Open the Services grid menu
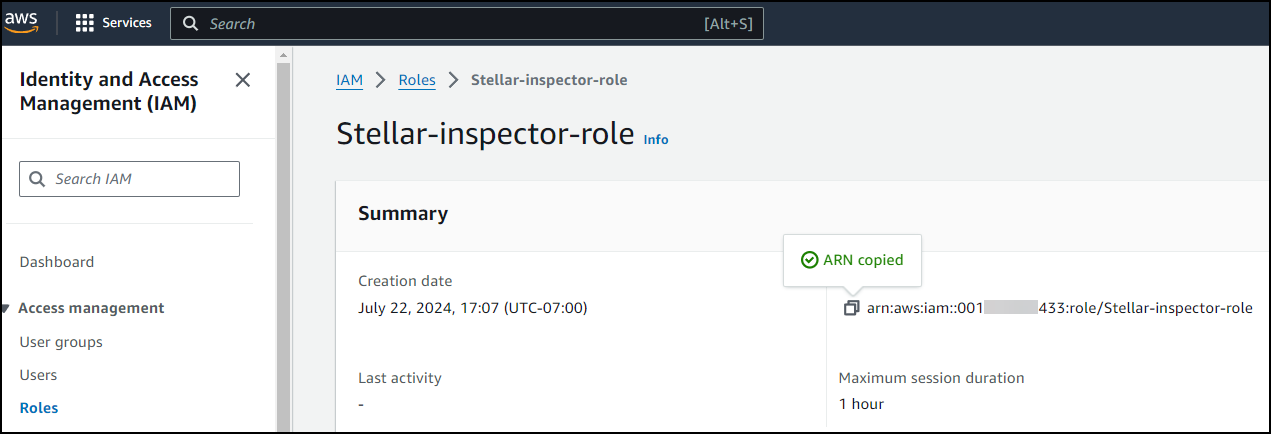Screen dimensions: 1271x434 click(x=85, y=23)
